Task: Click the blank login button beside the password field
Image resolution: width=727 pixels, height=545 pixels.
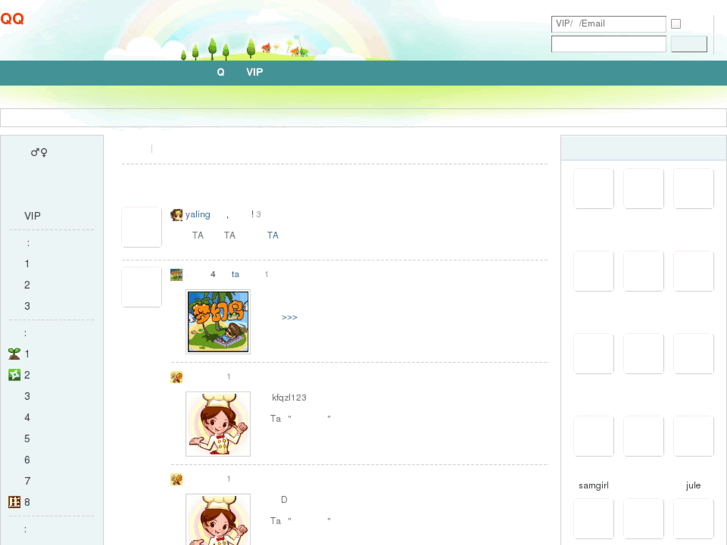Action: (689, 44)
